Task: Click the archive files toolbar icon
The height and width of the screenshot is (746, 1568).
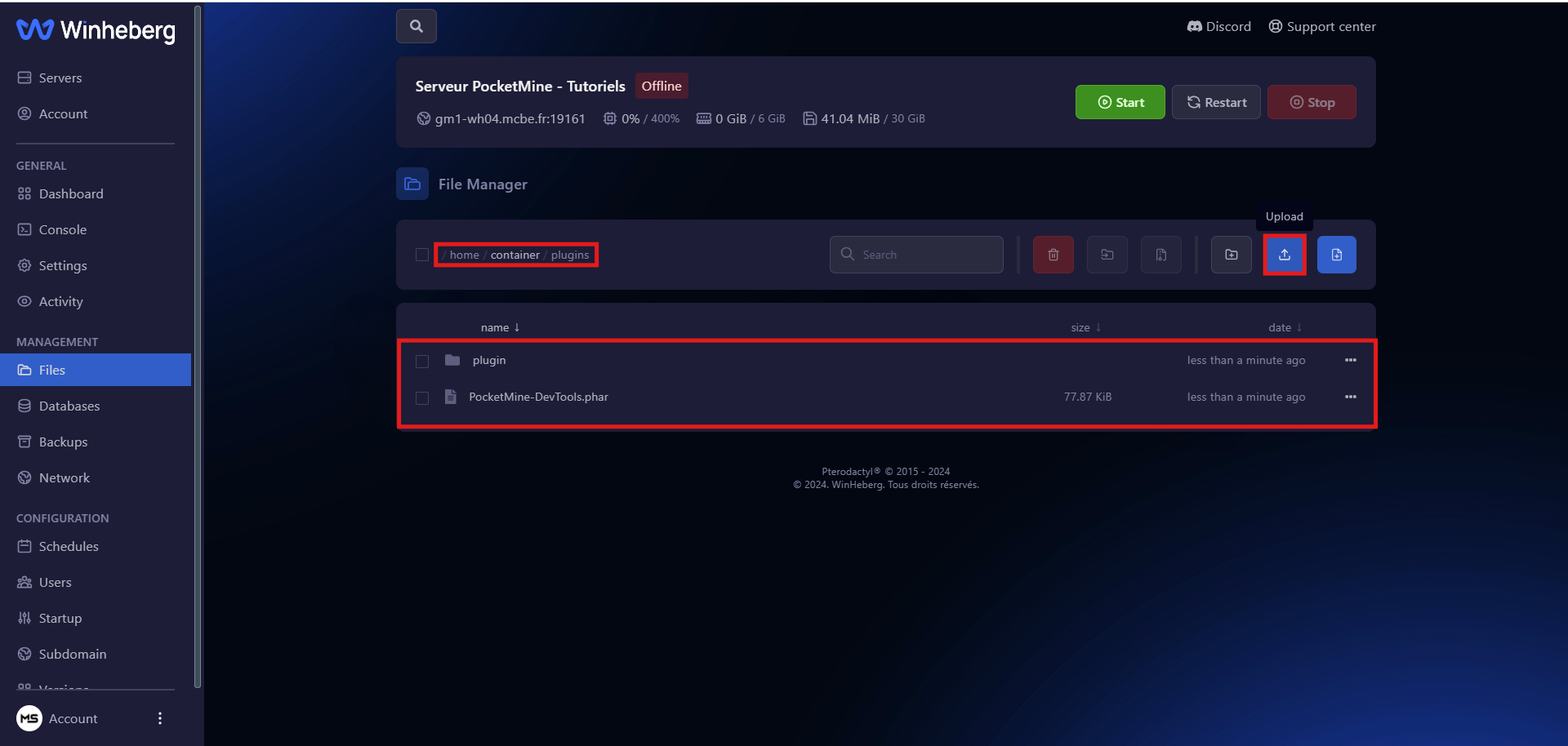Action: [x=1160, y=255]
